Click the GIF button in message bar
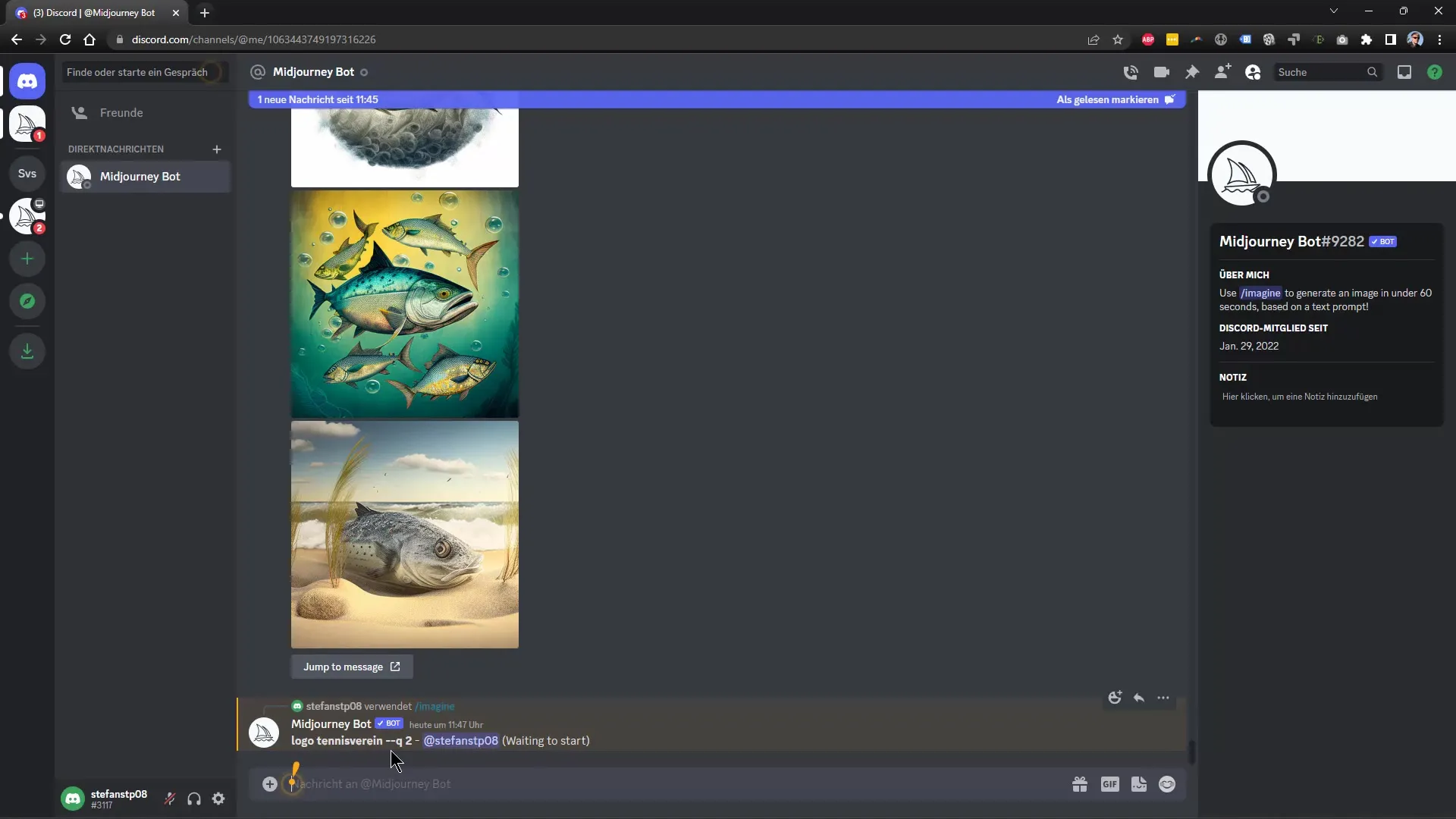This screenshot has width=1456, height=819. tap(1110, 784)
